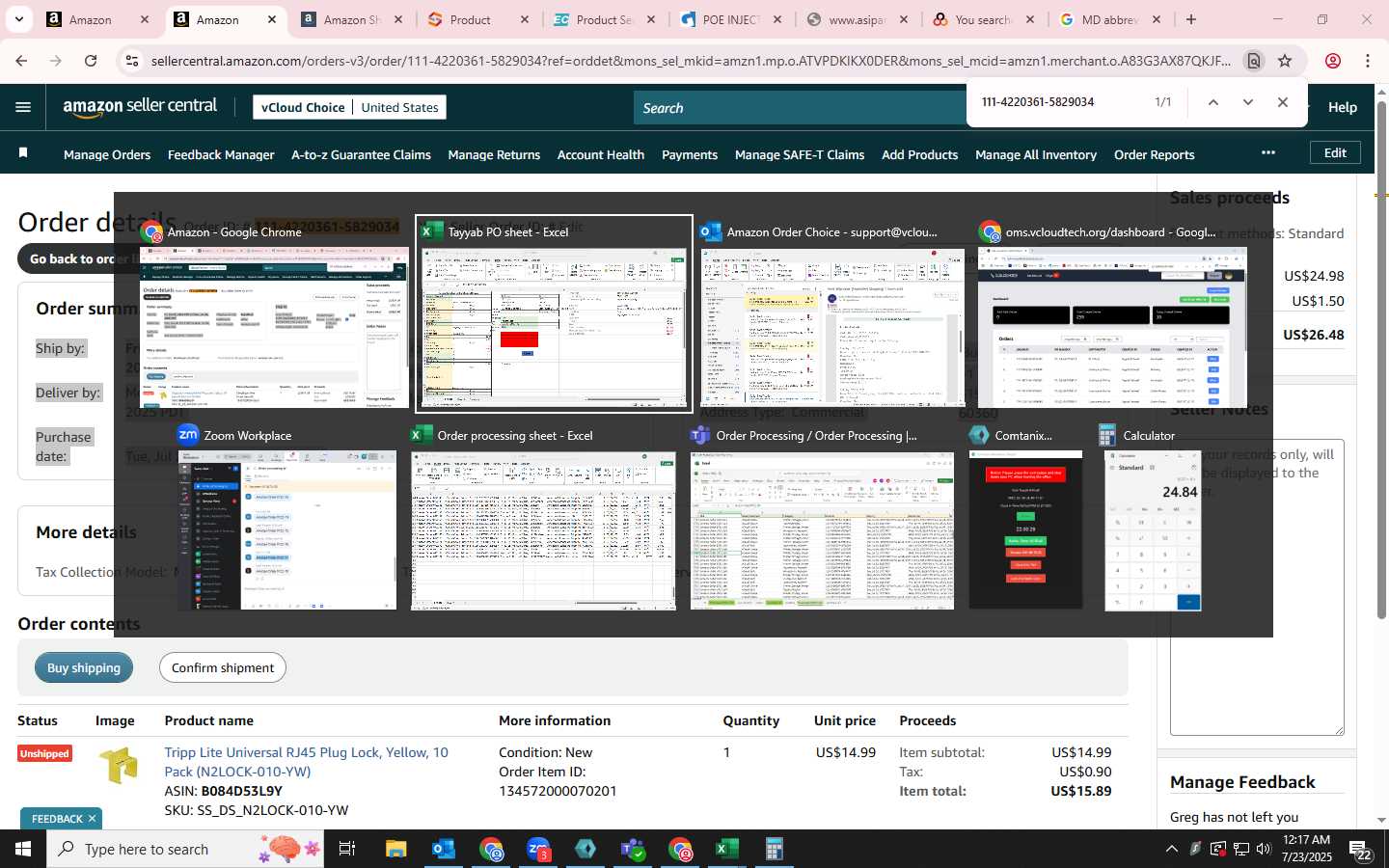Open Manage SAFE-T Claims
Screen dimensions: 1389x868
[800, 154]
